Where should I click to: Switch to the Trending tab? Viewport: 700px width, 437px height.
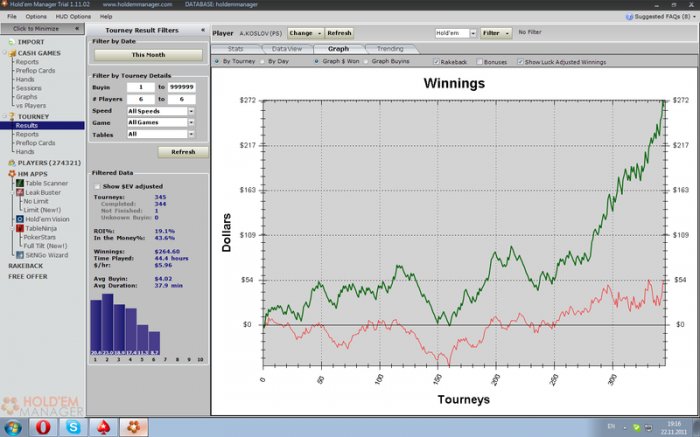390,48
